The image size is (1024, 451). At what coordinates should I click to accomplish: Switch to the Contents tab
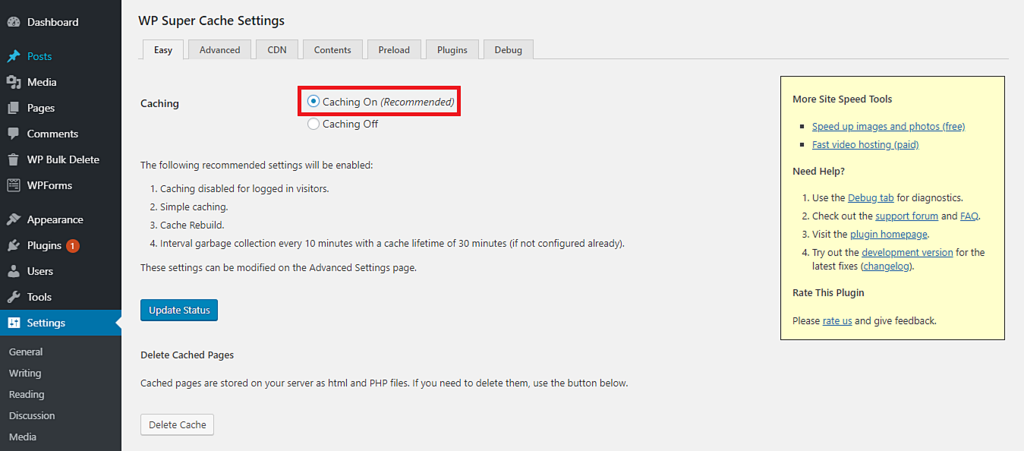click(x=332, y=50)
